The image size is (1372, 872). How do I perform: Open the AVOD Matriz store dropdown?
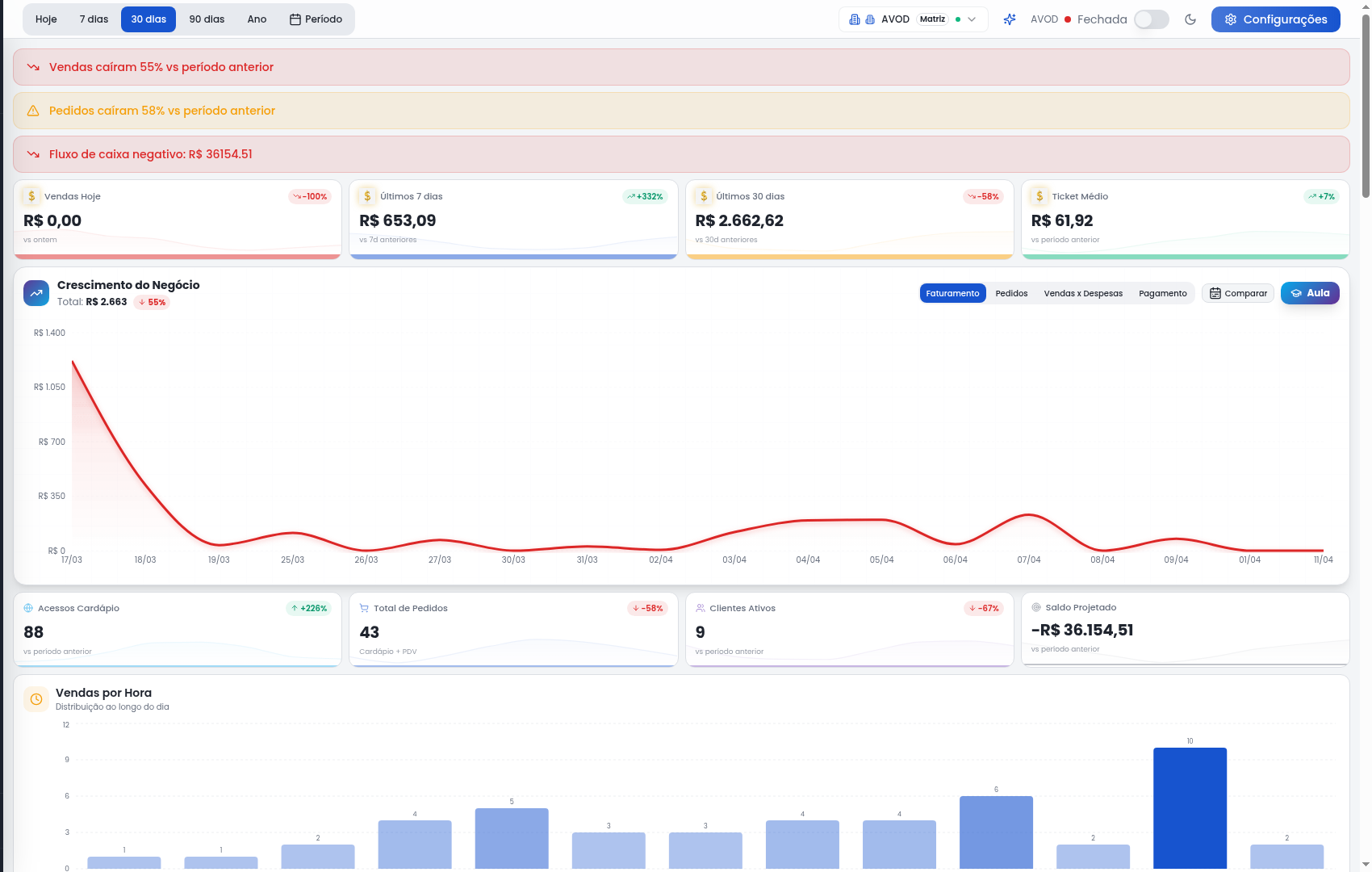tap(913, 19)
